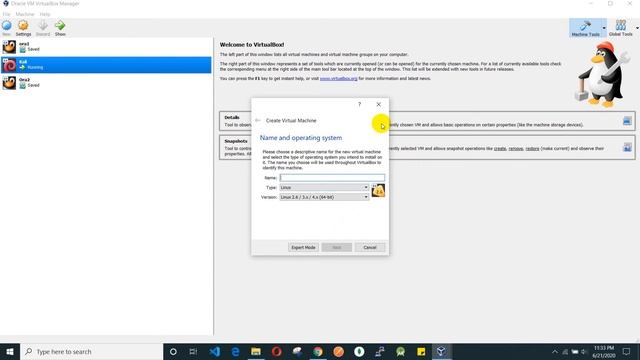Show hidden system tray icons

pos(555,351)
